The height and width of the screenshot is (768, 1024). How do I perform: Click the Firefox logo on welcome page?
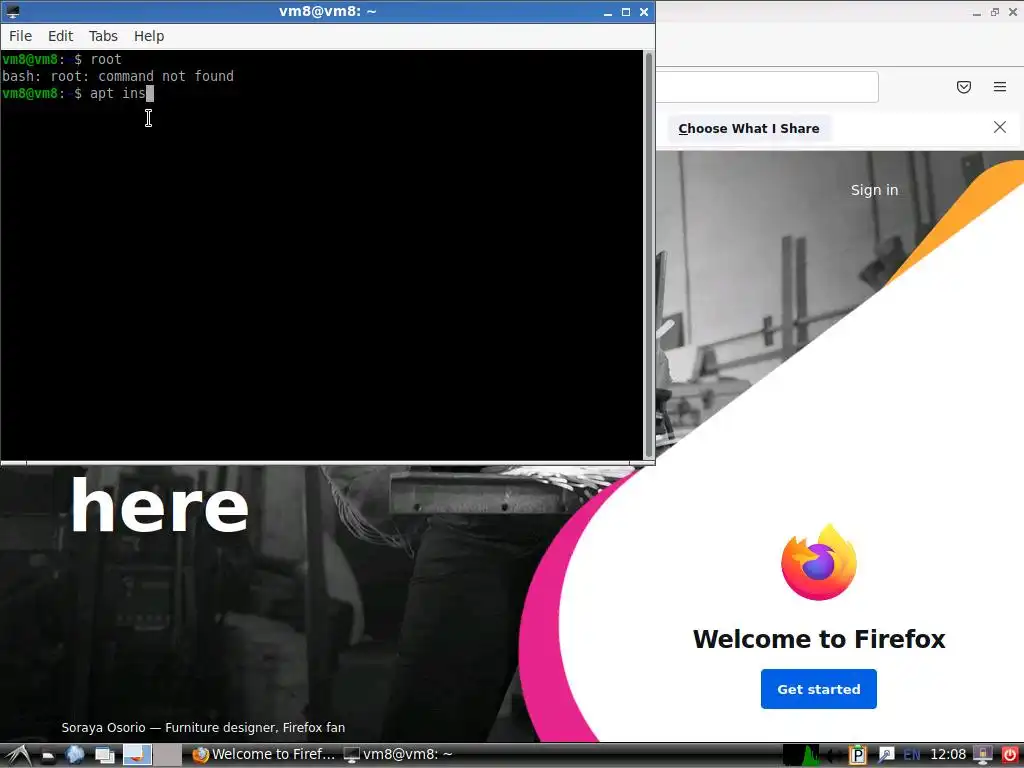point(819,562)
